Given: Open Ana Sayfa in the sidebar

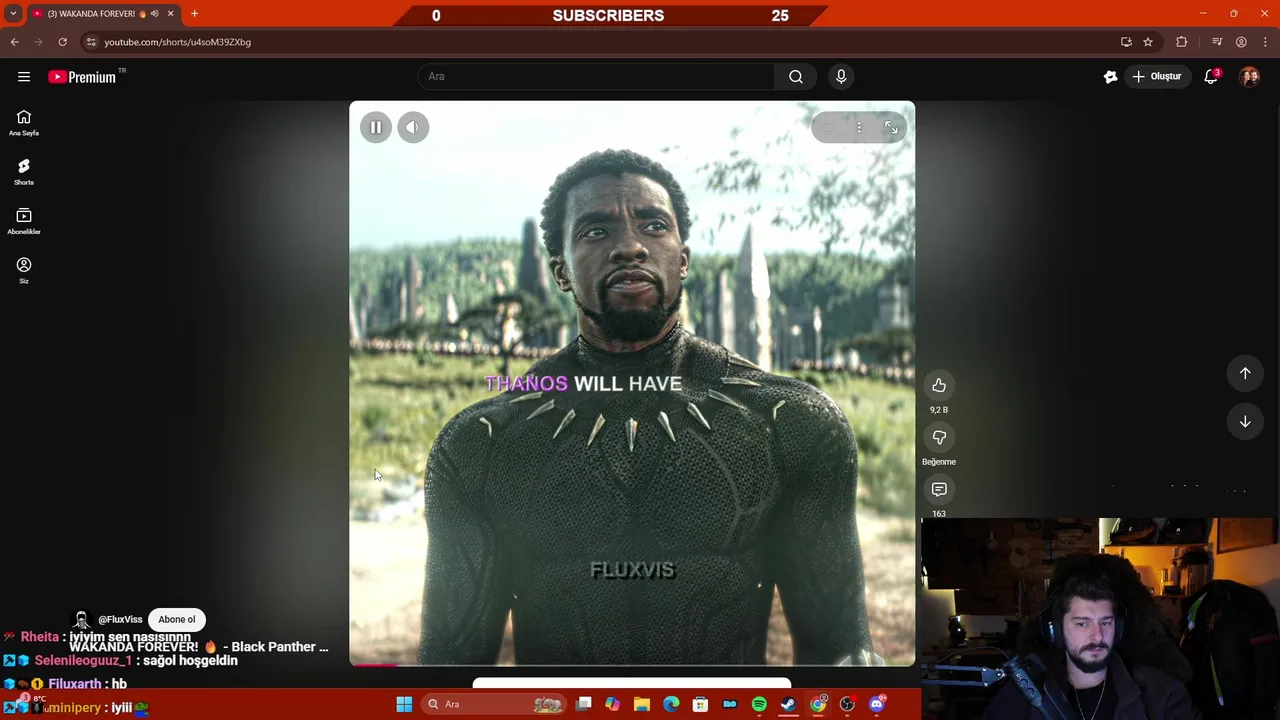Looking at the screenshot, I should (x=24, y=123).
